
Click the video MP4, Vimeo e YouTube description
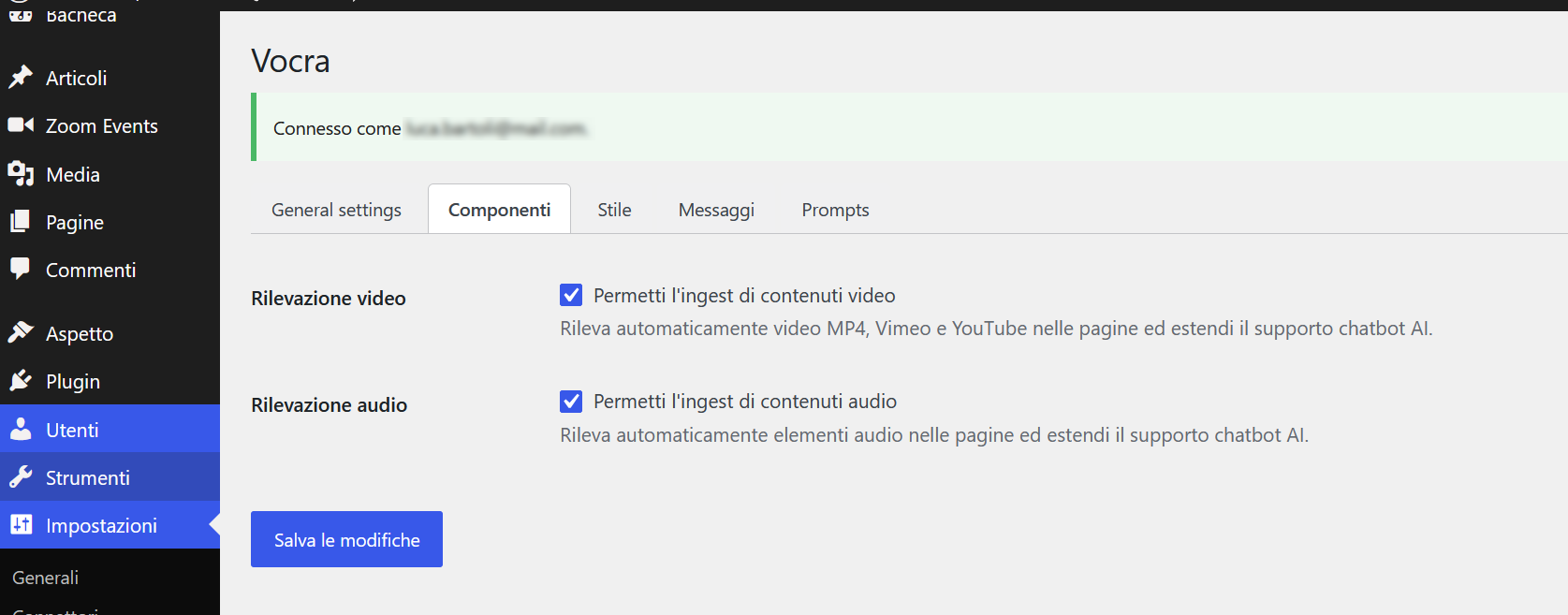(x=996, y=329)
